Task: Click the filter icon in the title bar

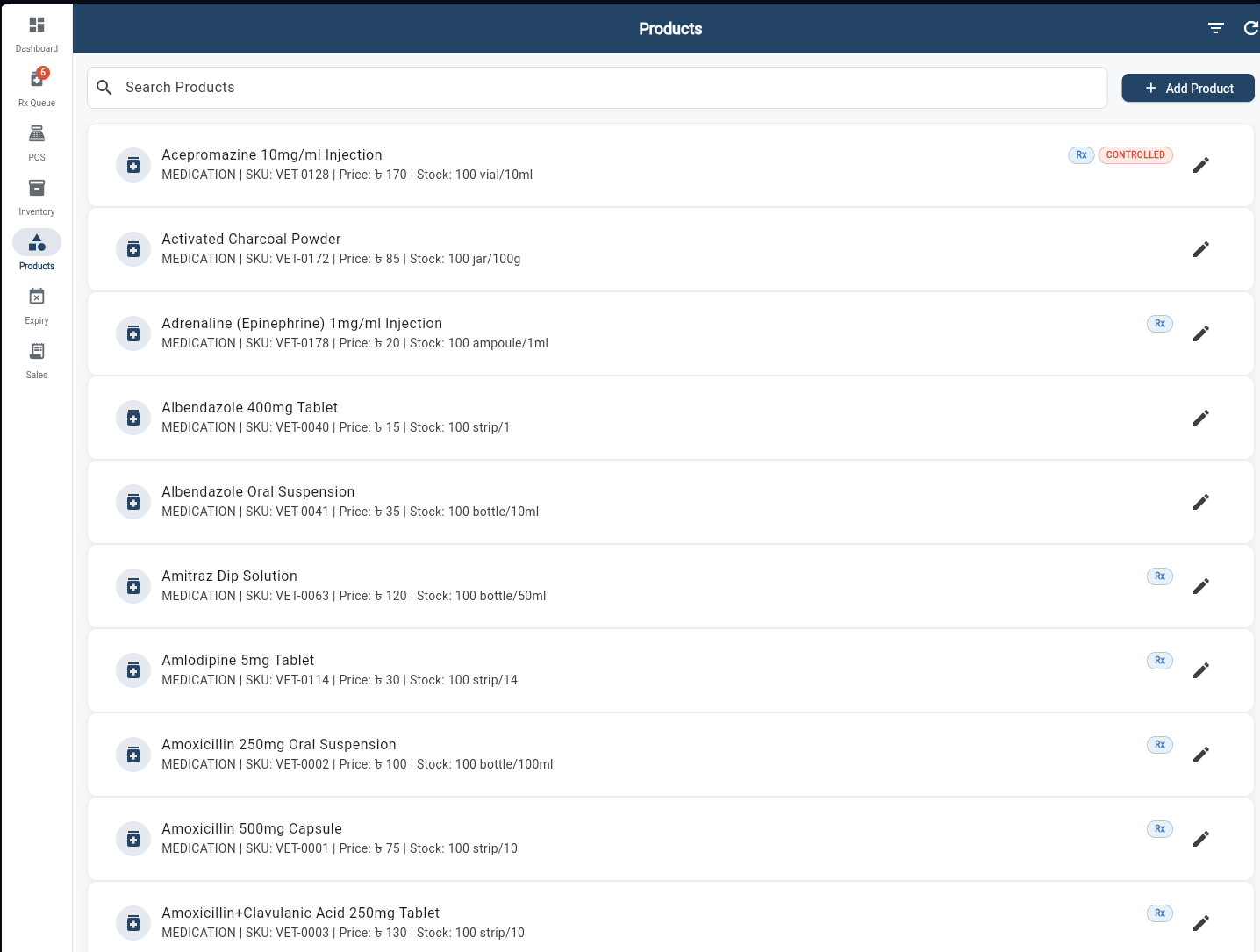Action: point(1215,27)
